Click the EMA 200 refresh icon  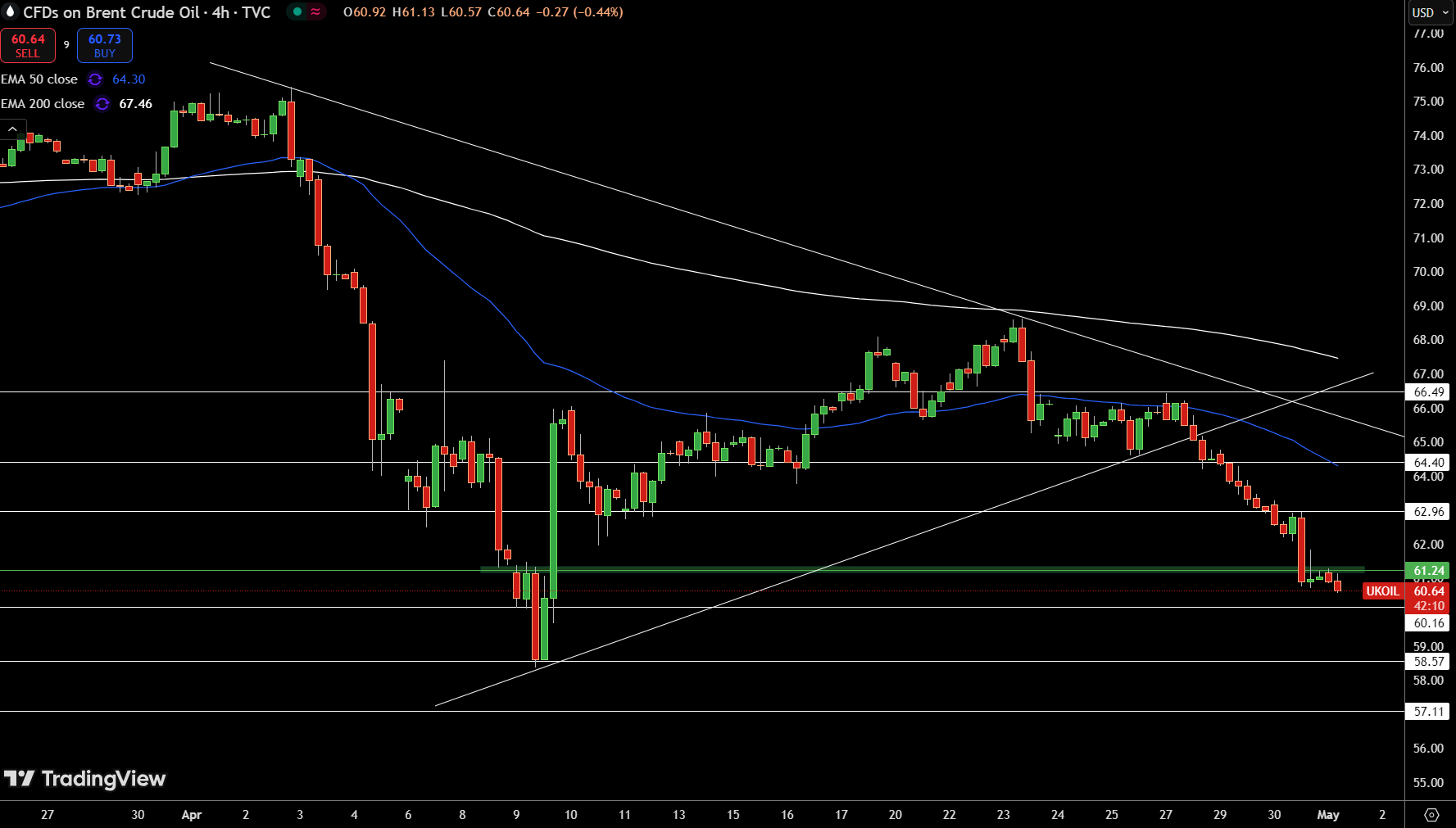[102, 104]
